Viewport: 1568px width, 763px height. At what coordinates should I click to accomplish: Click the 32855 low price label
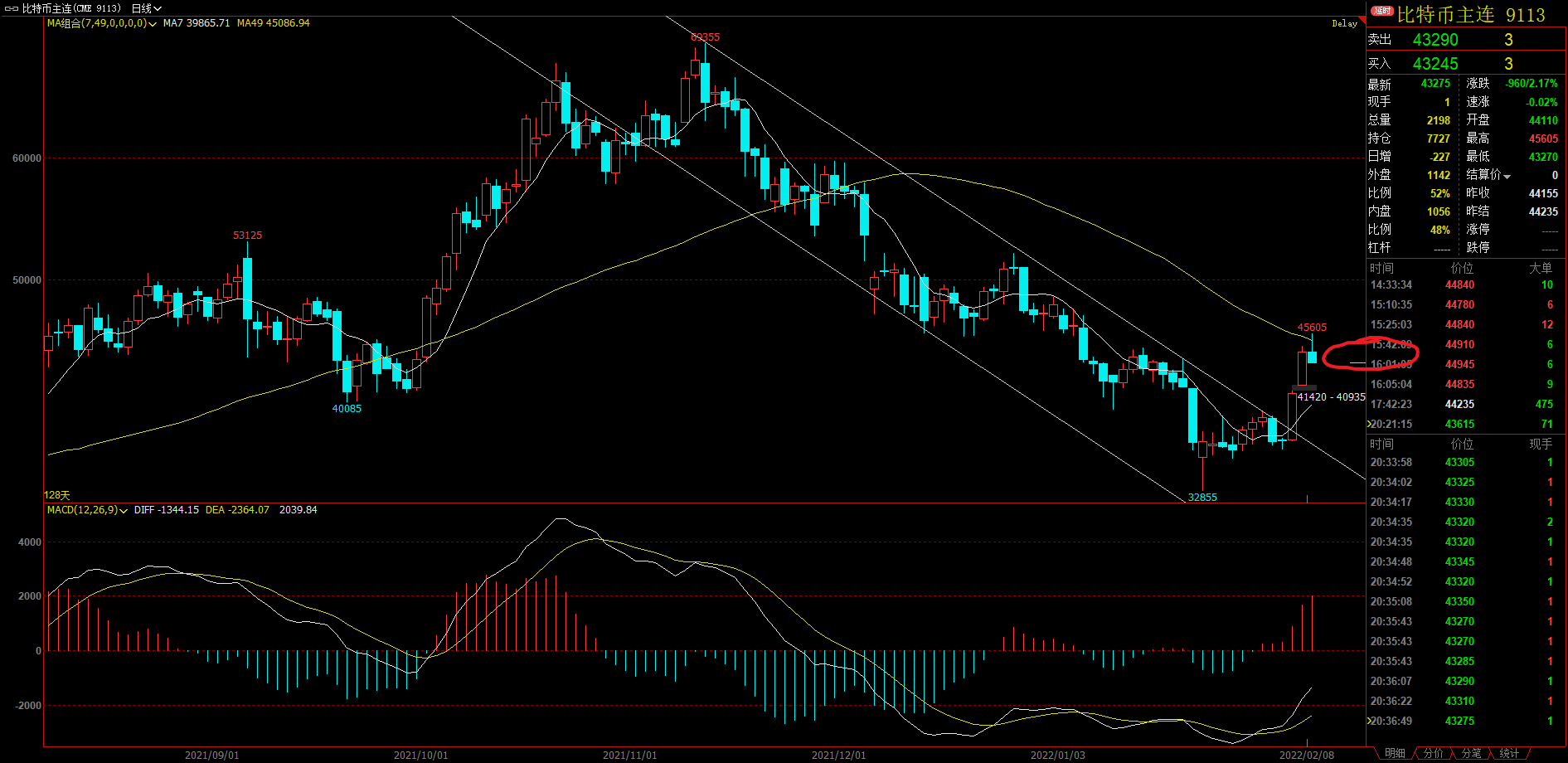(1202, 498)
